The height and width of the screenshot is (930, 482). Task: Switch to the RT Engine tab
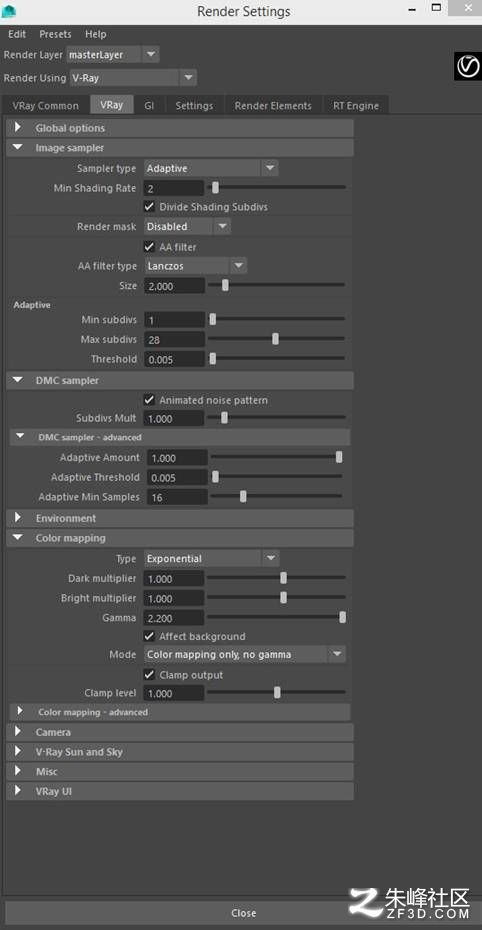pos(356,106)
